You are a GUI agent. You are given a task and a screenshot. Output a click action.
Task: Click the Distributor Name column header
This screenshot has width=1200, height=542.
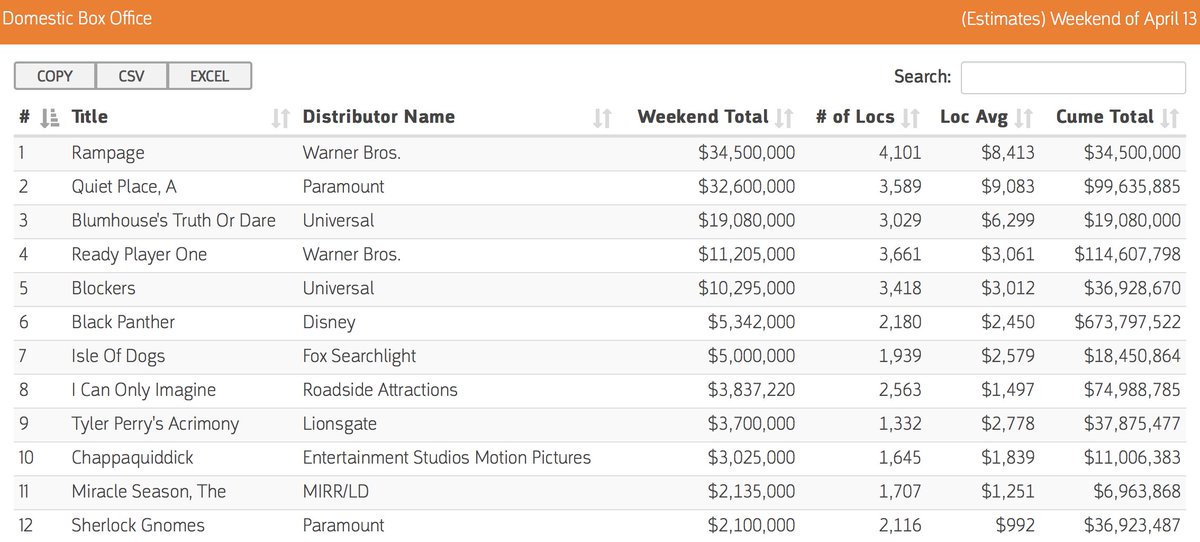coord(379,117)
